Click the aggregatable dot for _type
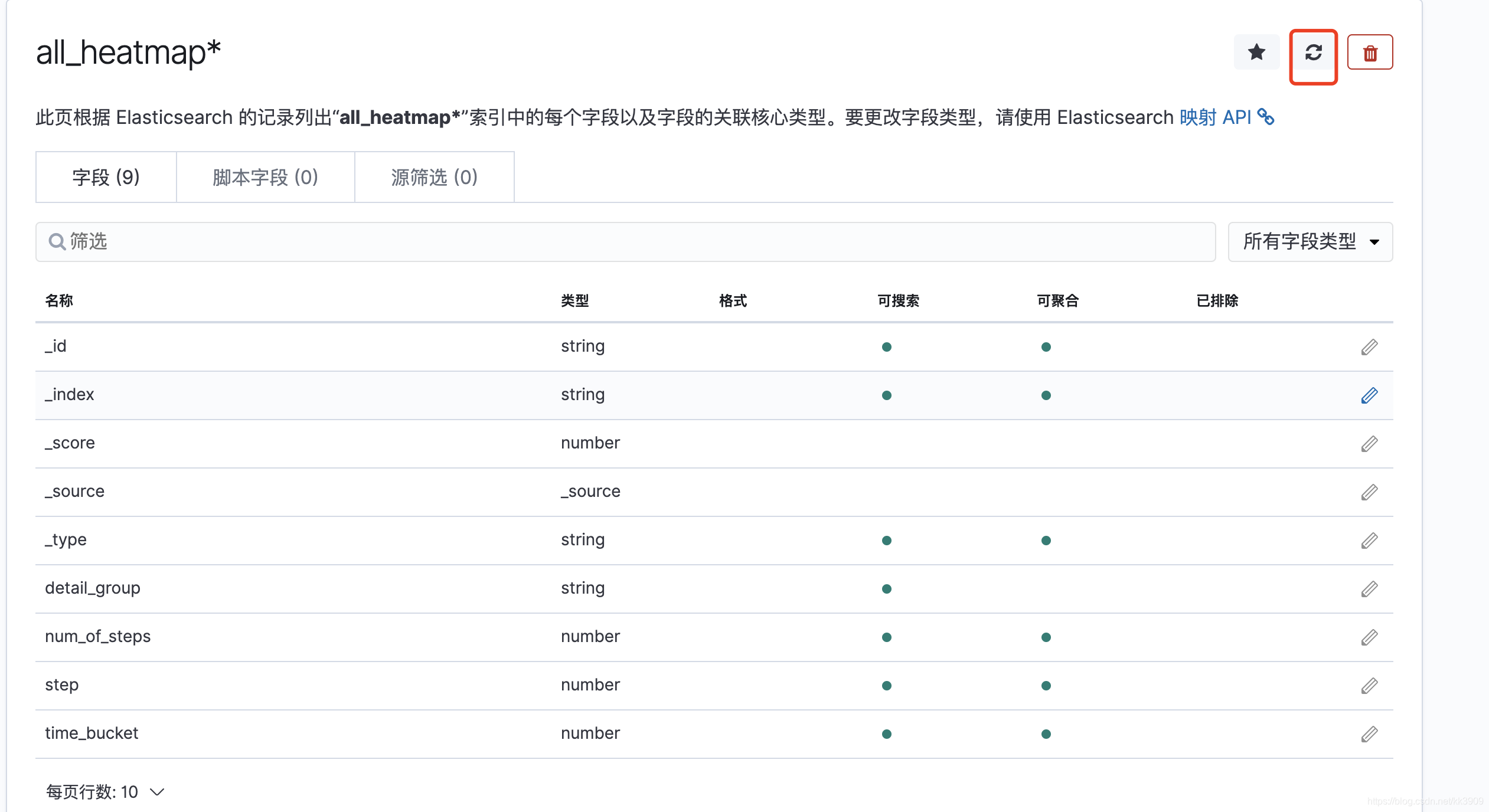 click(x=1046, y=541)
